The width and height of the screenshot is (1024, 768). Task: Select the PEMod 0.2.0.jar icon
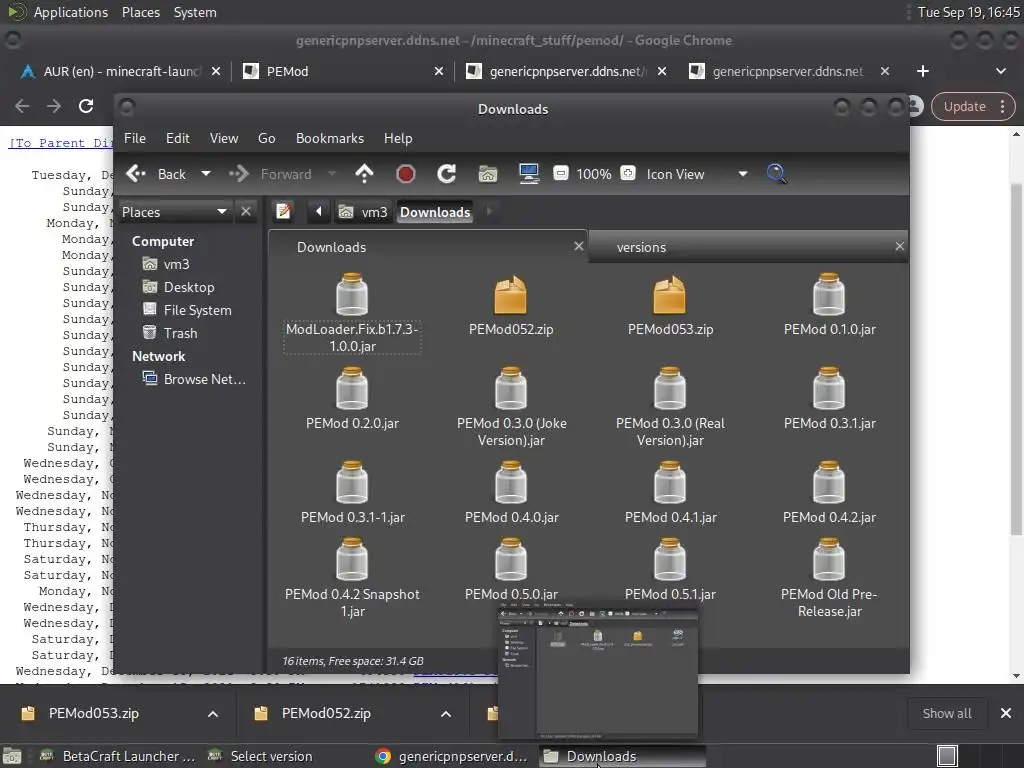pos(352,389)
